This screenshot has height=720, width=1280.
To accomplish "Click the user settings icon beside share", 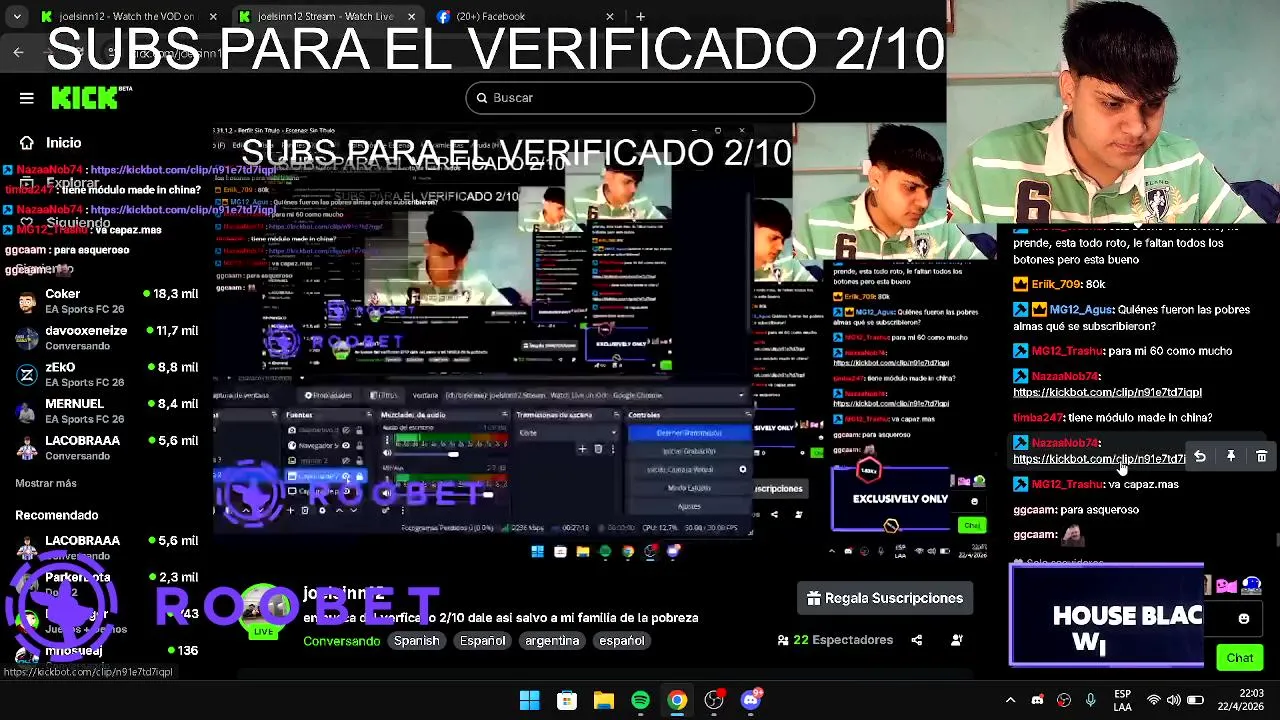I will click(x=957, y=640).
